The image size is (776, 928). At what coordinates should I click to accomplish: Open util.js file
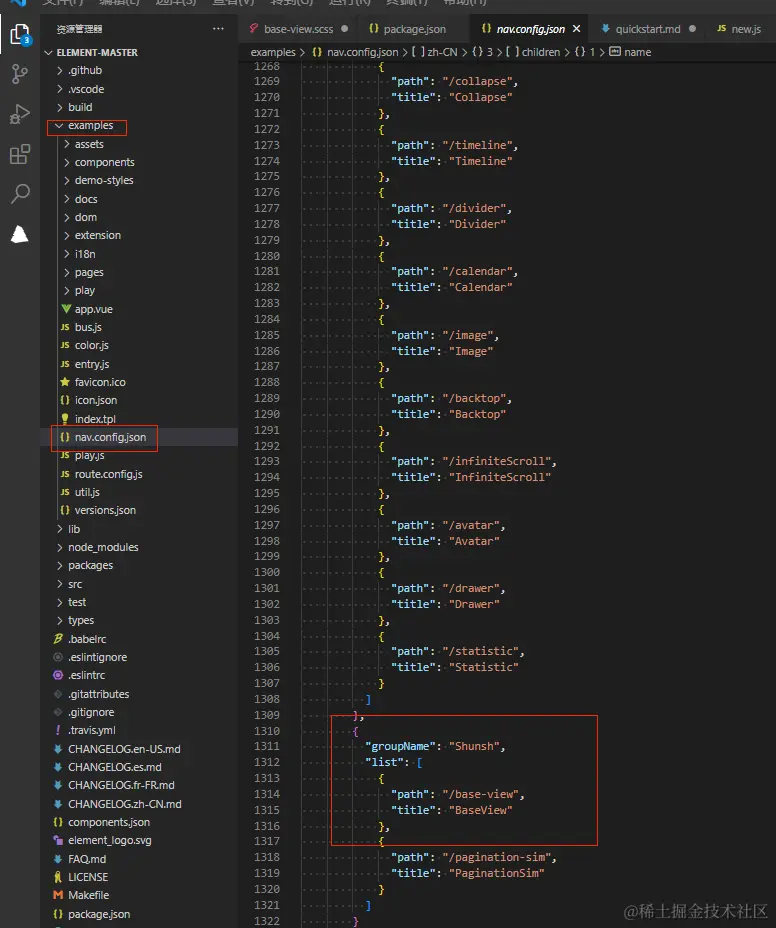[x=87, y=492]
